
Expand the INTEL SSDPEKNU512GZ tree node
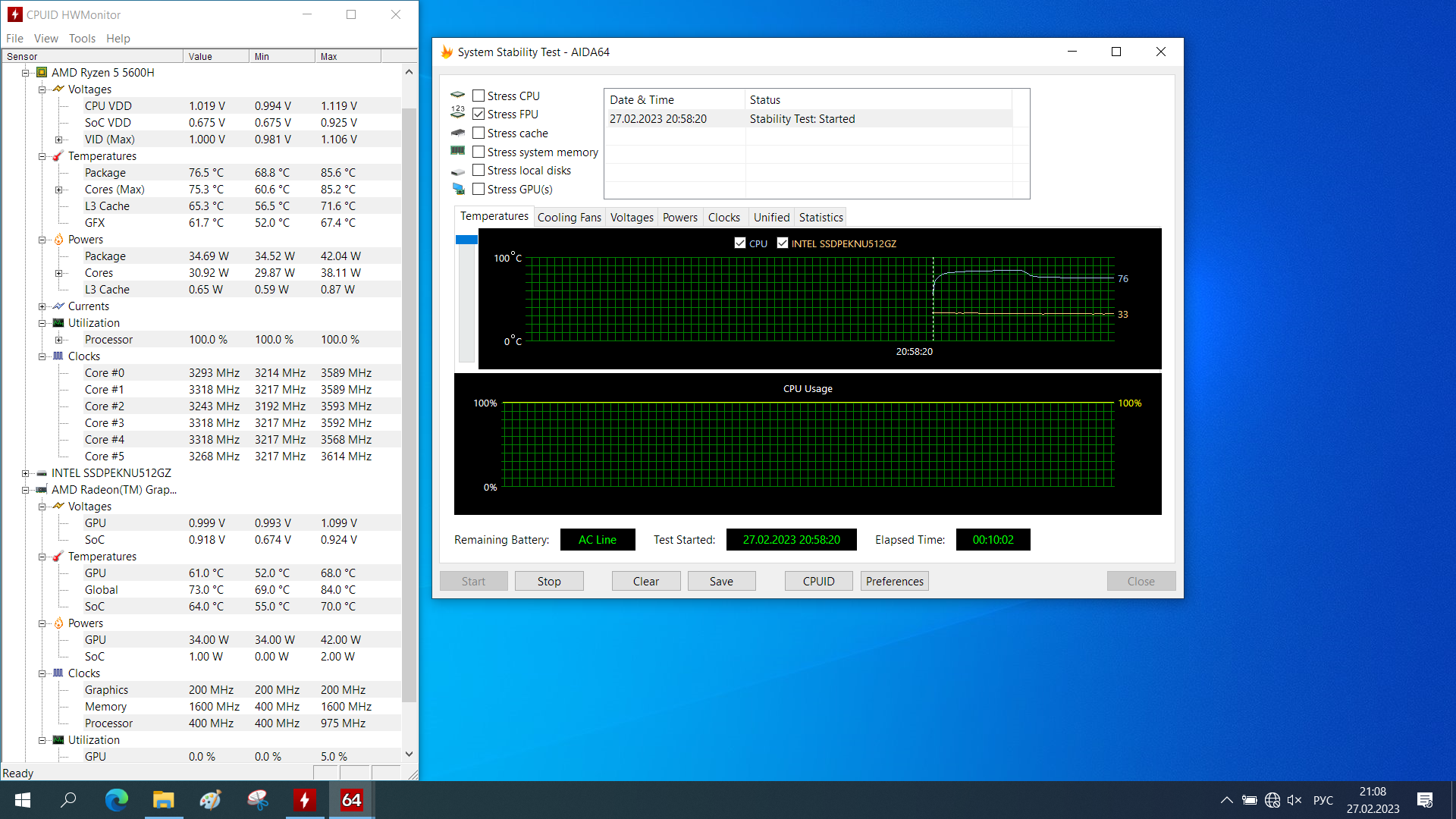[25, 473]
